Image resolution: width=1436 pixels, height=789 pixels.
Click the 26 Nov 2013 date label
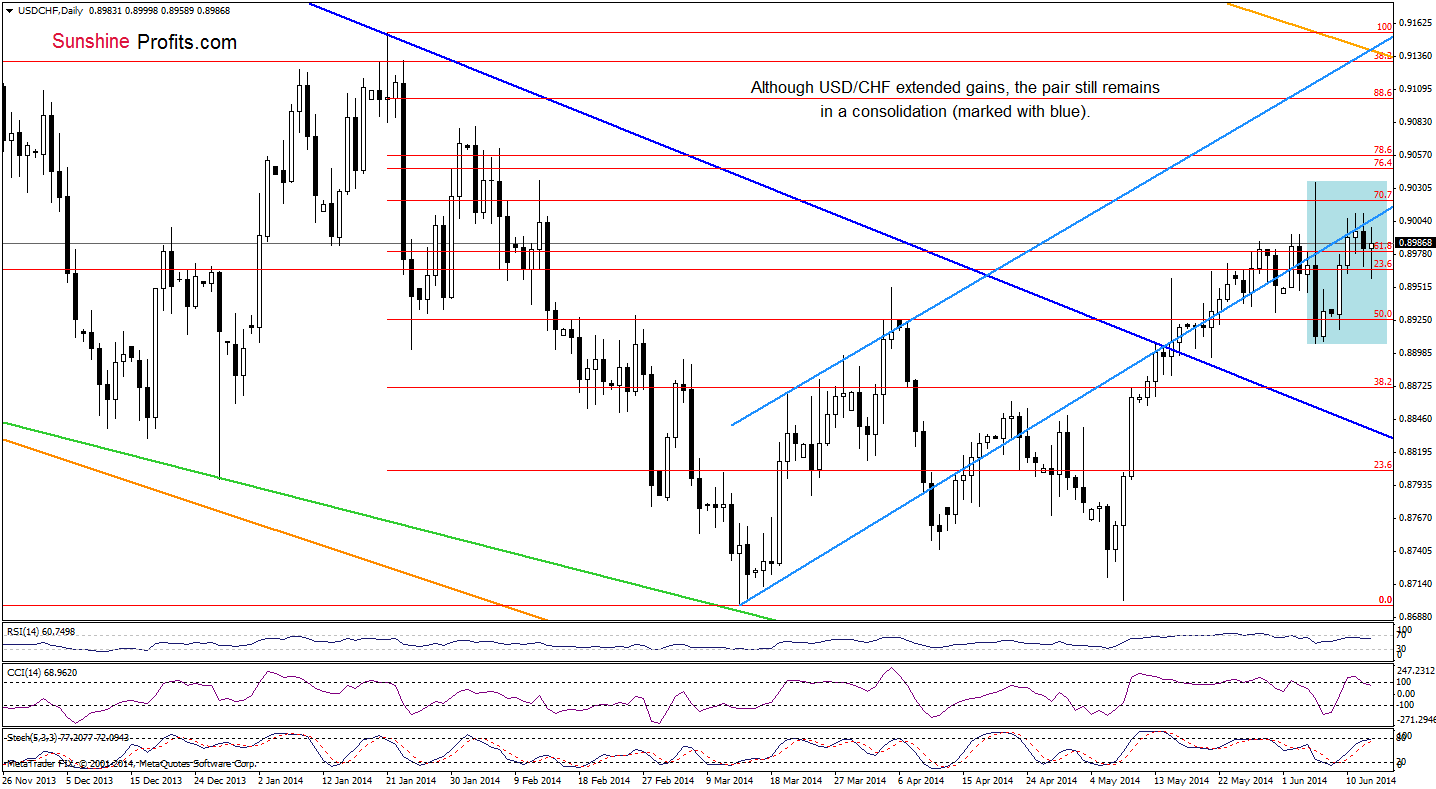tap(30, 780)
